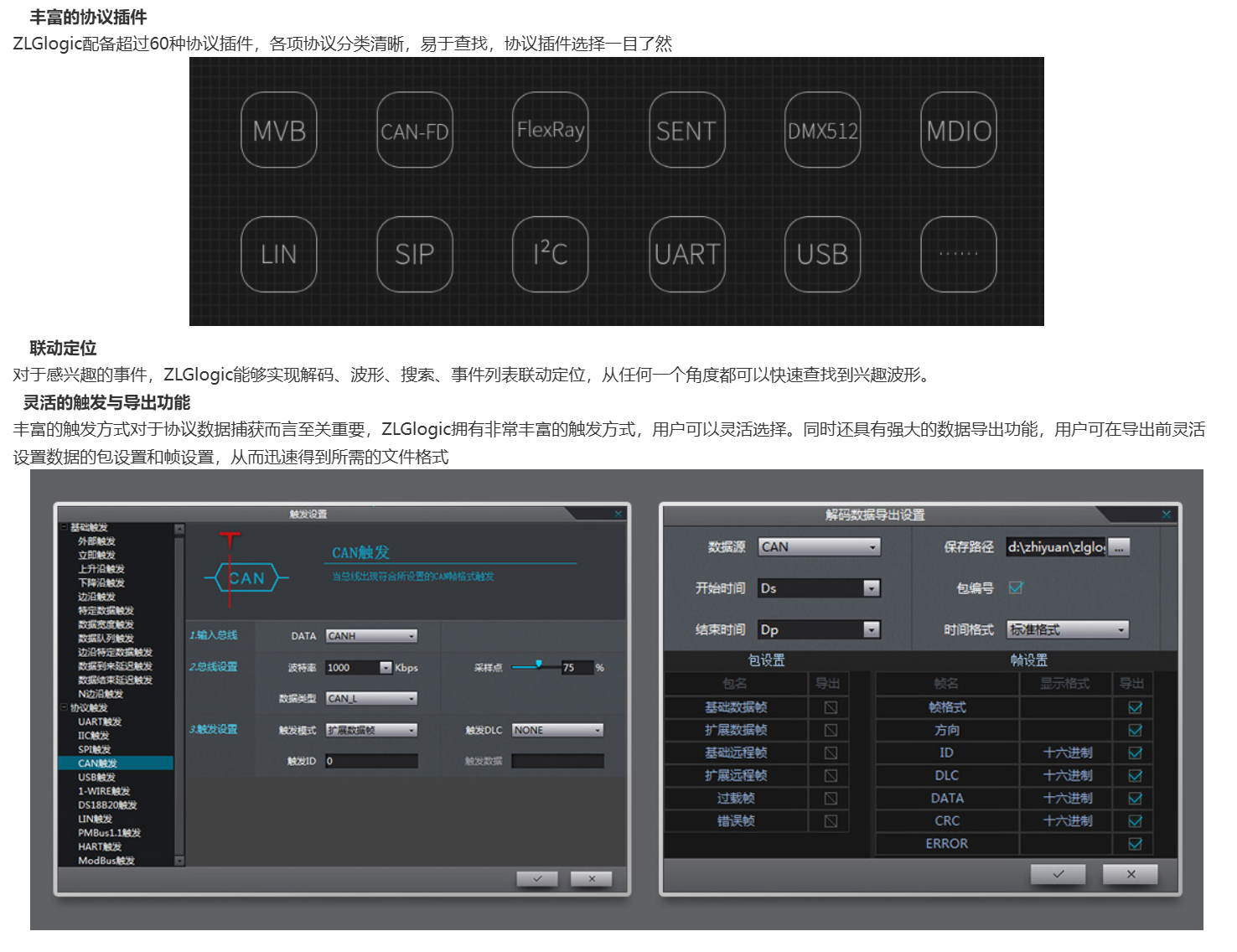Open the FlexRay protocol plugin
The width and height of the screenshot is (1237, 952).
[x=551, y=130]
